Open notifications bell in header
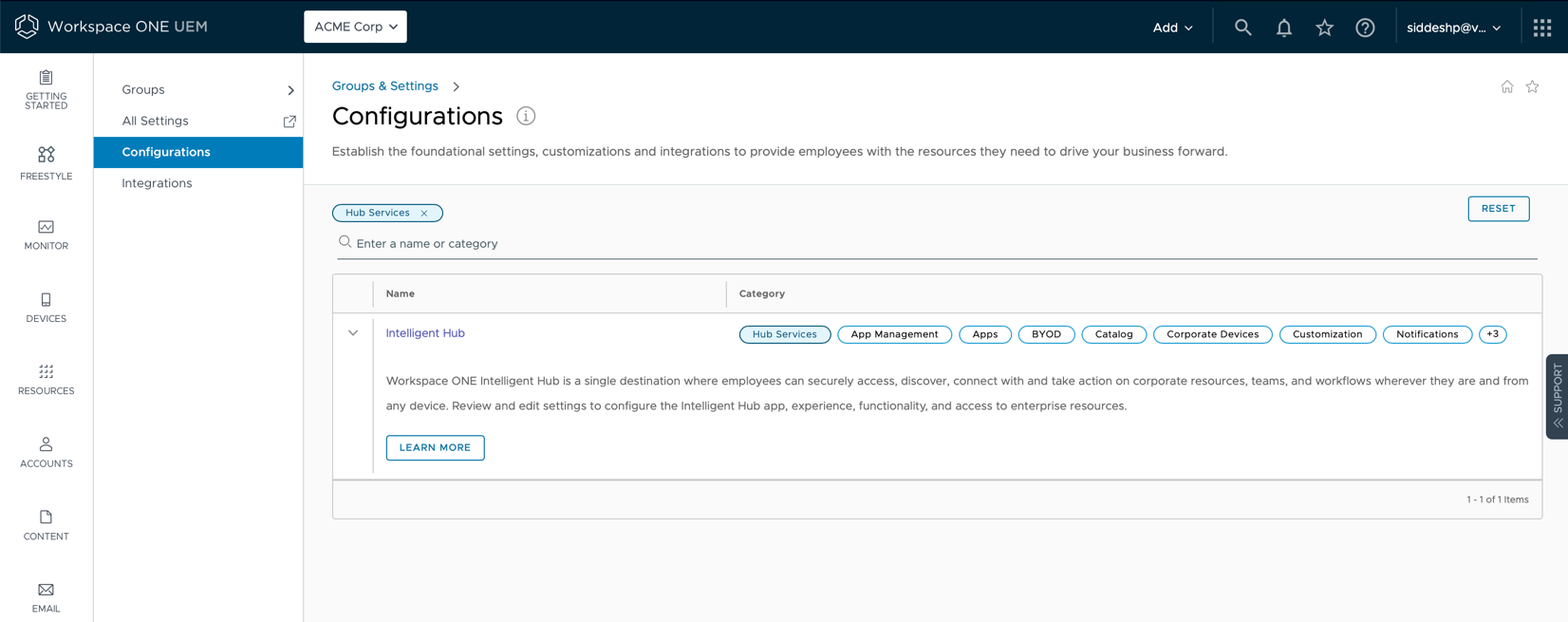This screenshot has height=622, width=1568. [1283, 28]
